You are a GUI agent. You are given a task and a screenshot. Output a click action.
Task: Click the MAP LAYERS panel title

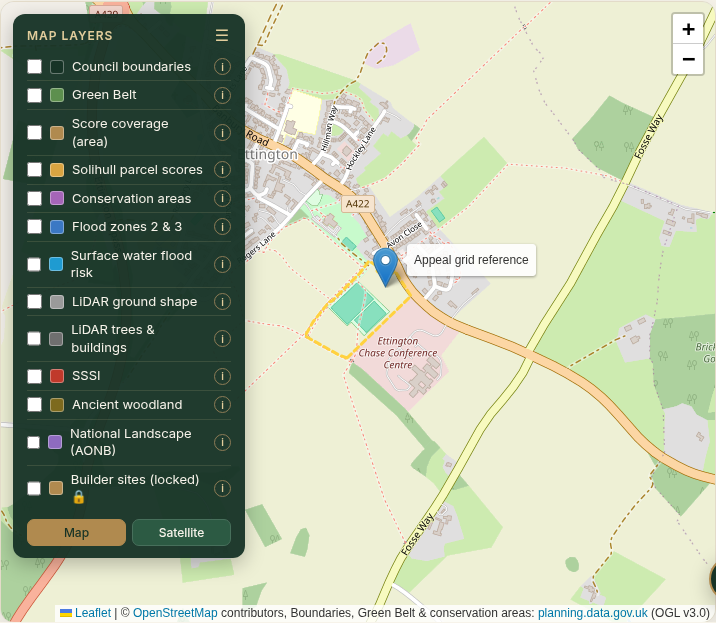pyautogui.click(x=70, y=36)
